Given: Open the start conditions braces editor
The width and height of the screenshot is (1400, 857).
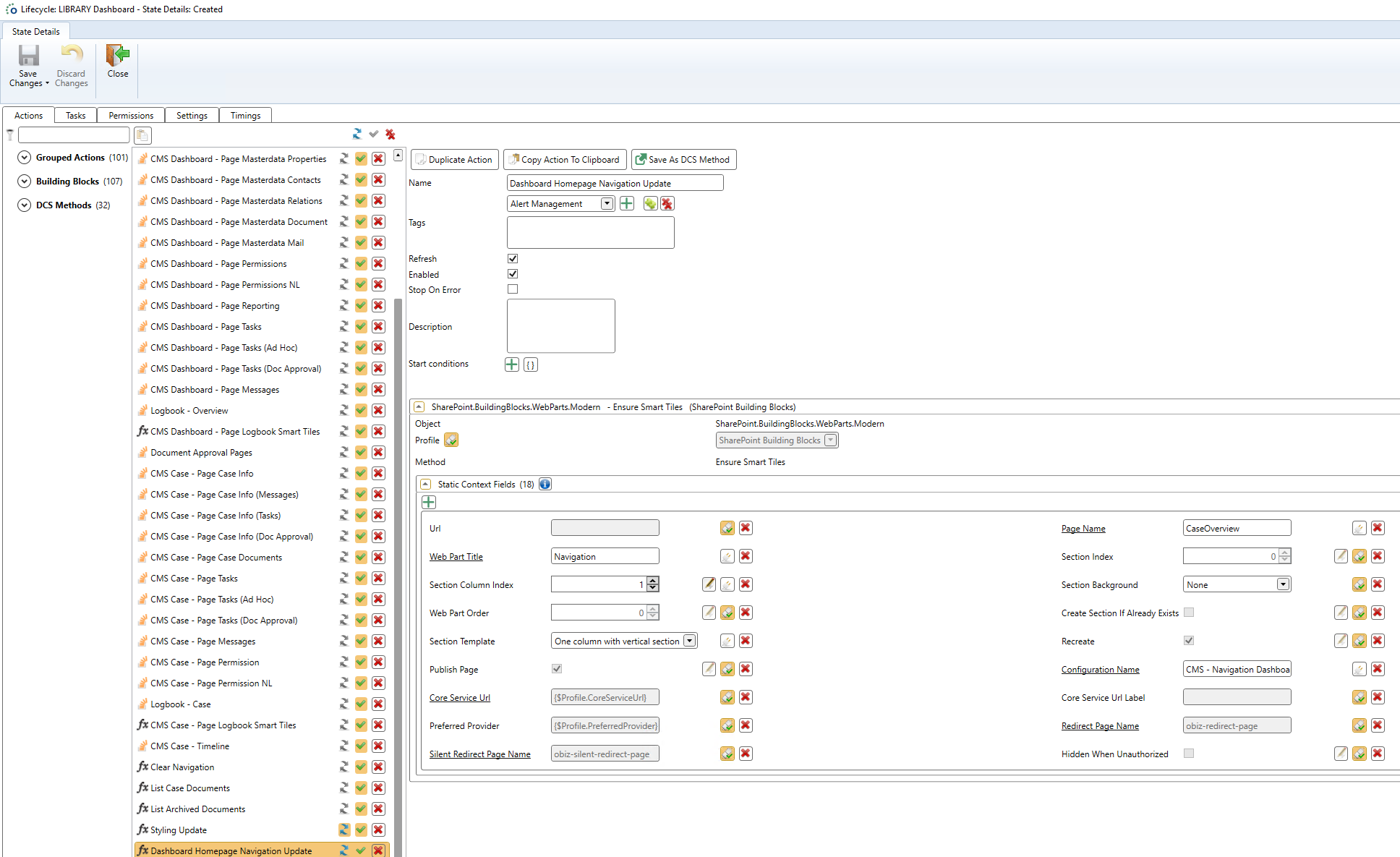Looking at the screenshot, I should coord(531,364).
